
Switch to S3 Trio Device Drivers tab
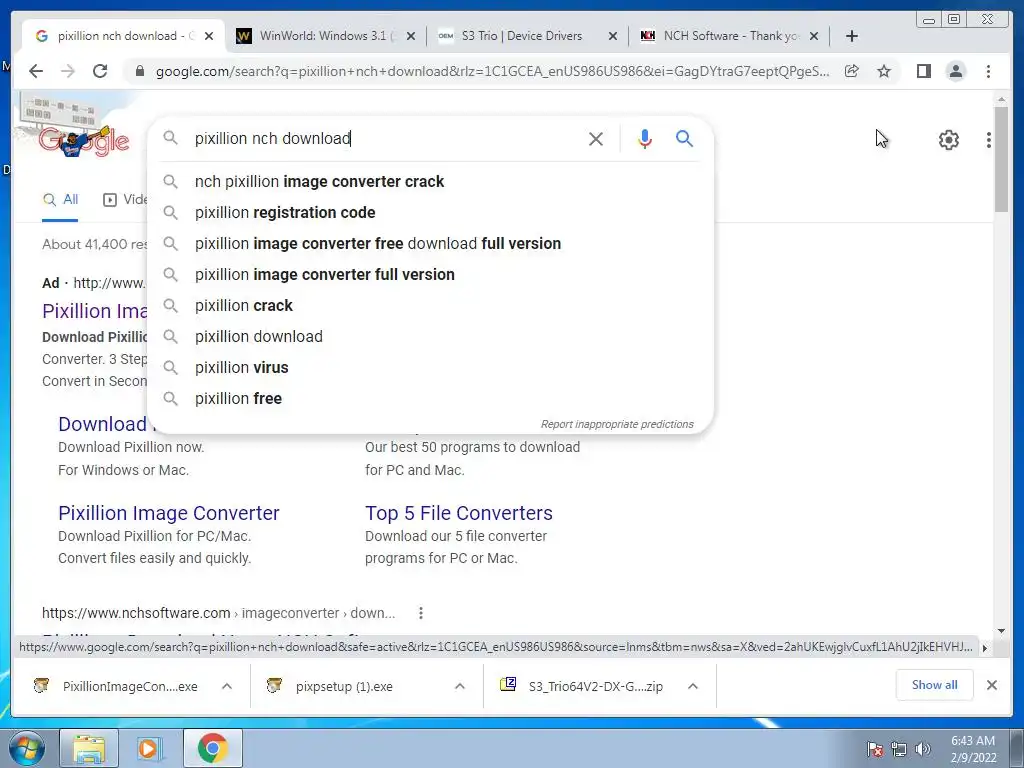(x=528, y=36)
